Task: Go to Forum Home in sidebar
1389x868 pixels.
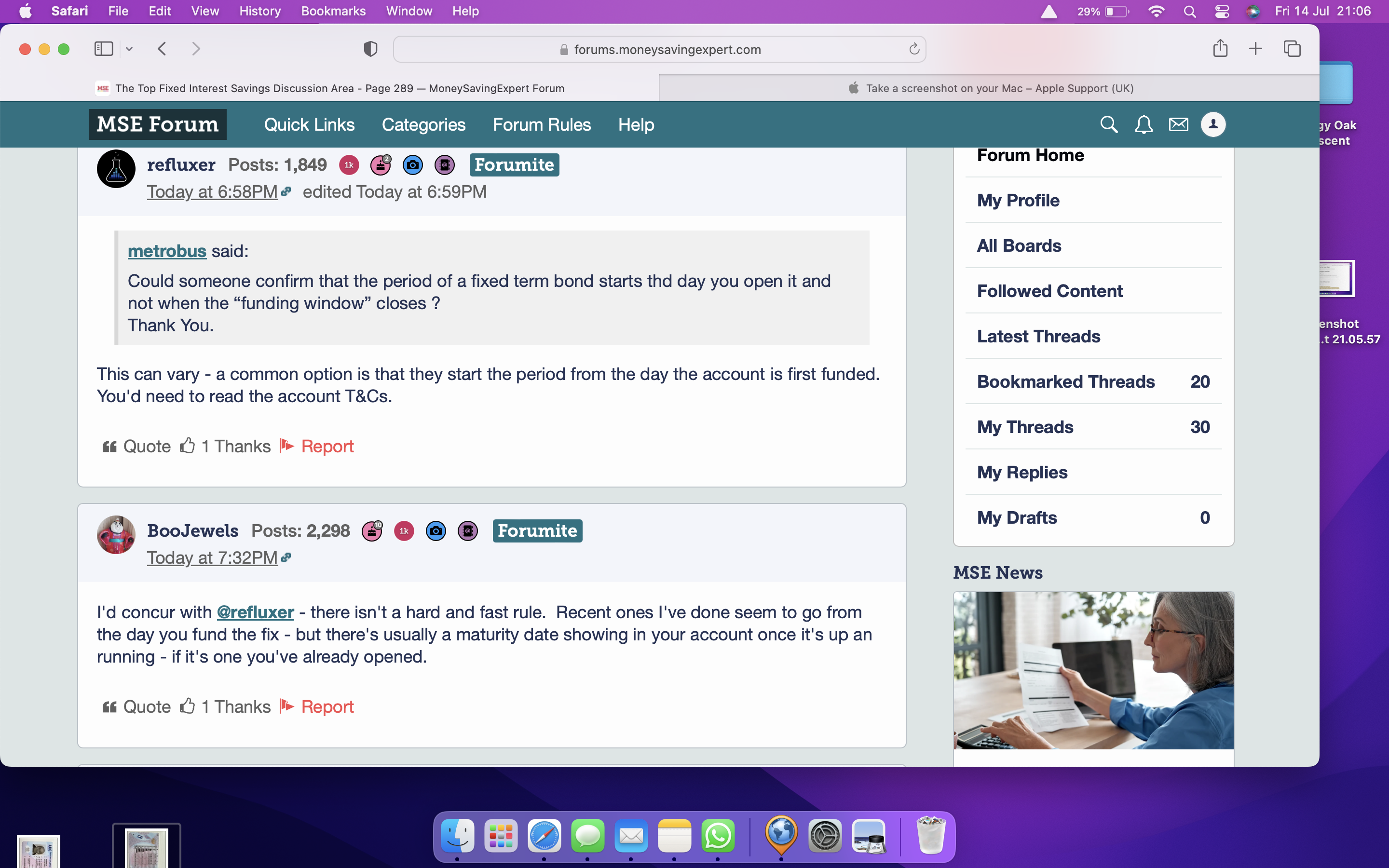Action: [1030, 155]
